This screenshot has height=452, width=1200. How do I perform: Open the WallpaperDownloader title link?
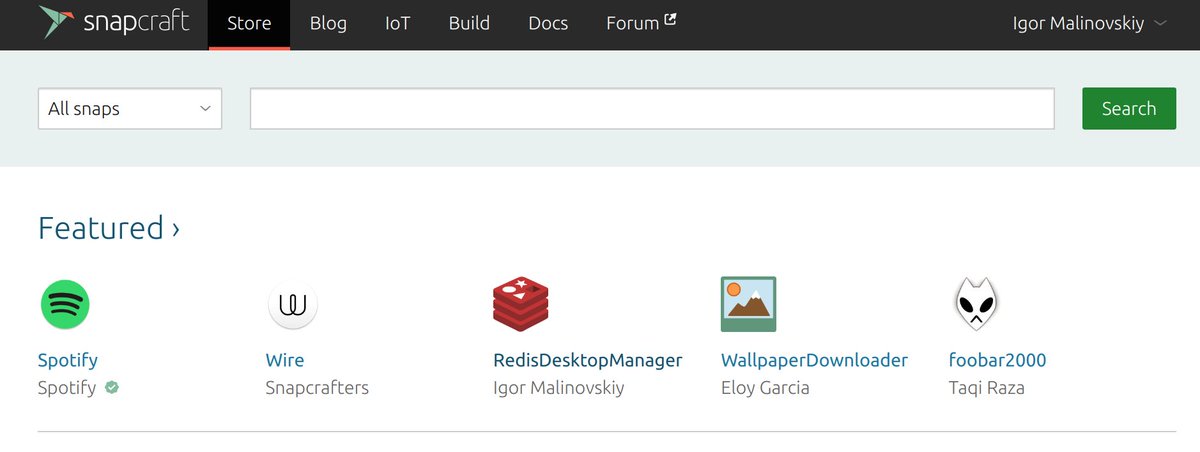[x=814, y=360]
